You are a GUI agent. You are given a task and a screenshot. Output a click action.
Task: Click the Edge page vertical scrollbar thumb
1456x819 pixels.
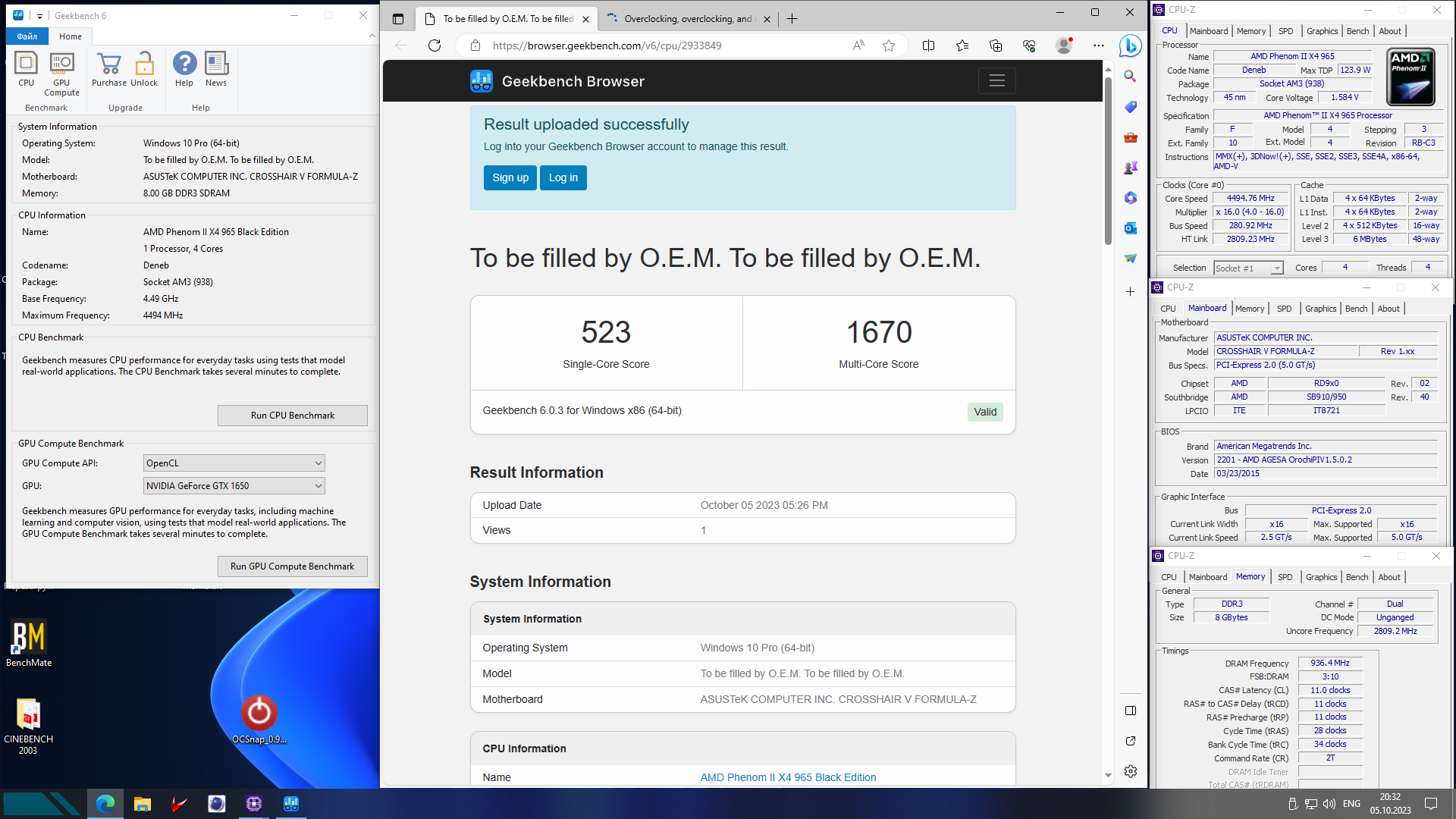pyautogui.click(x=1108, y=162)
